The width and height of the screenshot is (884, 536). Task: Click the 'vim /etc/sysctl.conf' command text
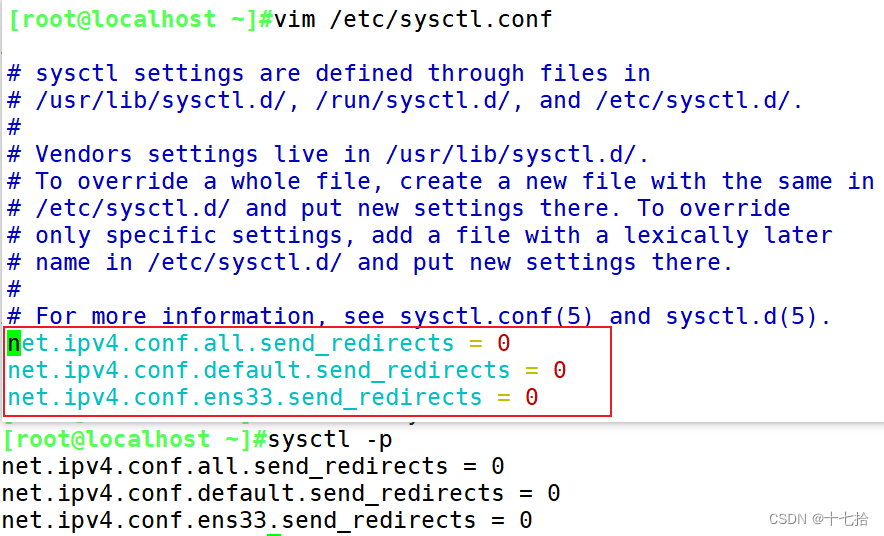413,20
